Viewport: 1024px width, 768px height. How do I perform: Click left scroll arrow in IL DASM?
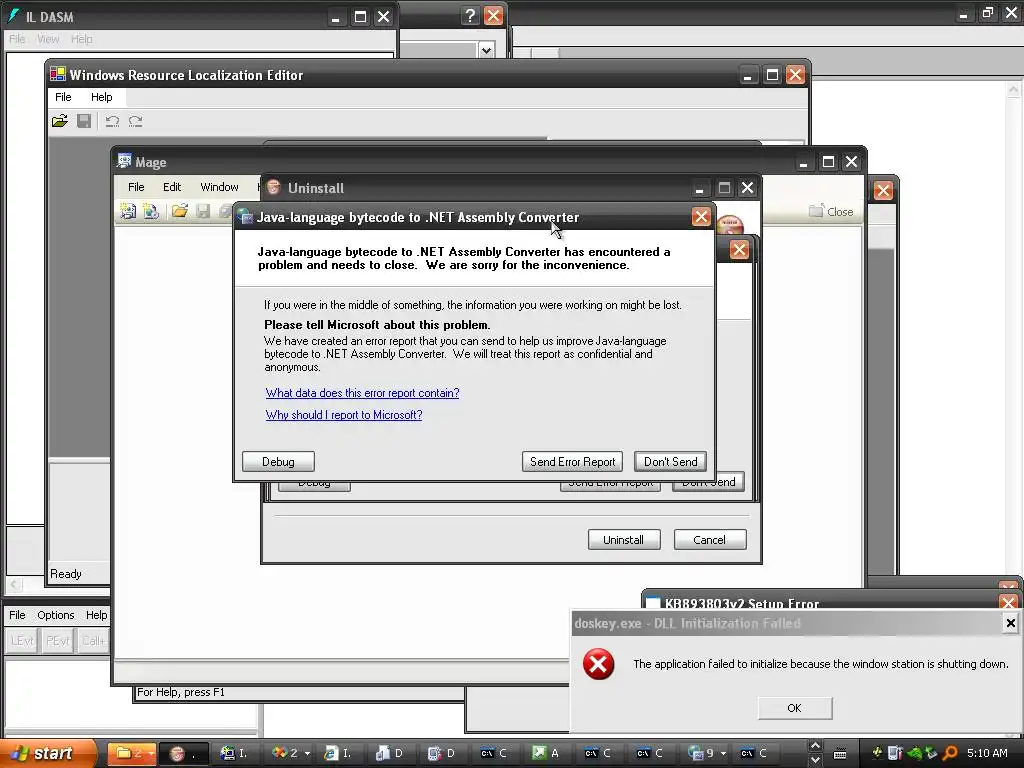[x=14, y=584]
